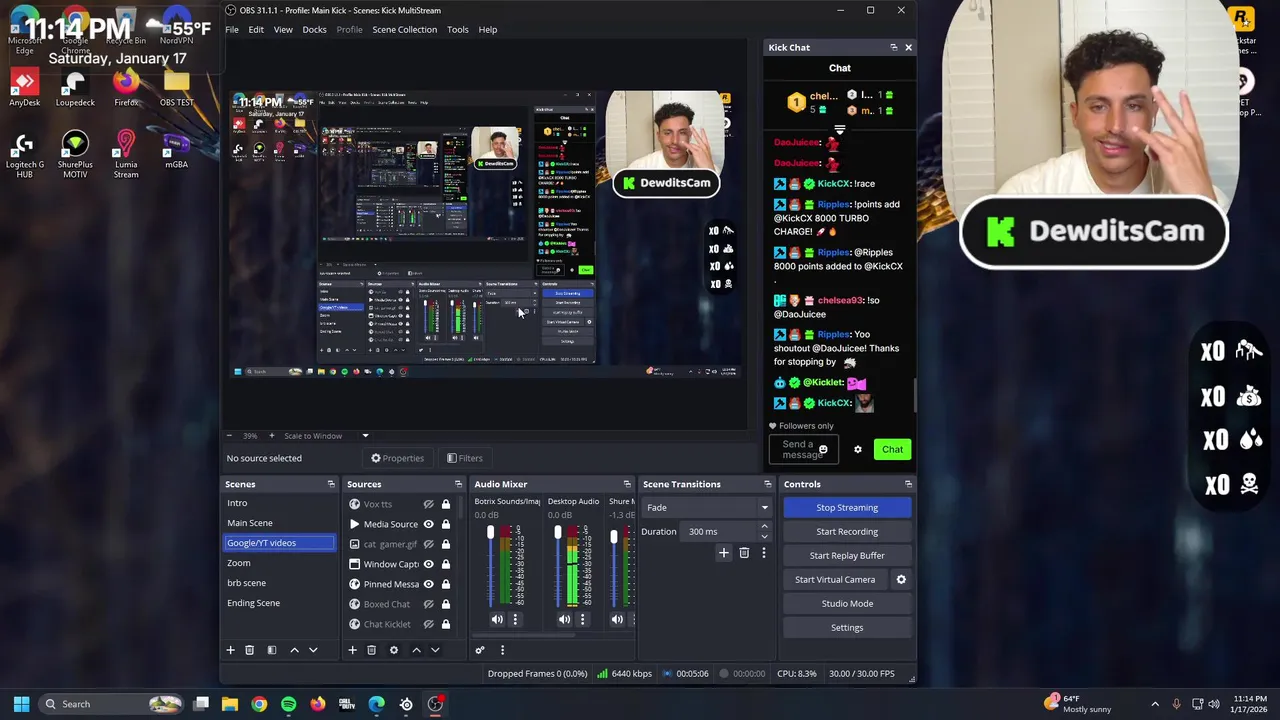Click the chat message input field

[802, 449]
